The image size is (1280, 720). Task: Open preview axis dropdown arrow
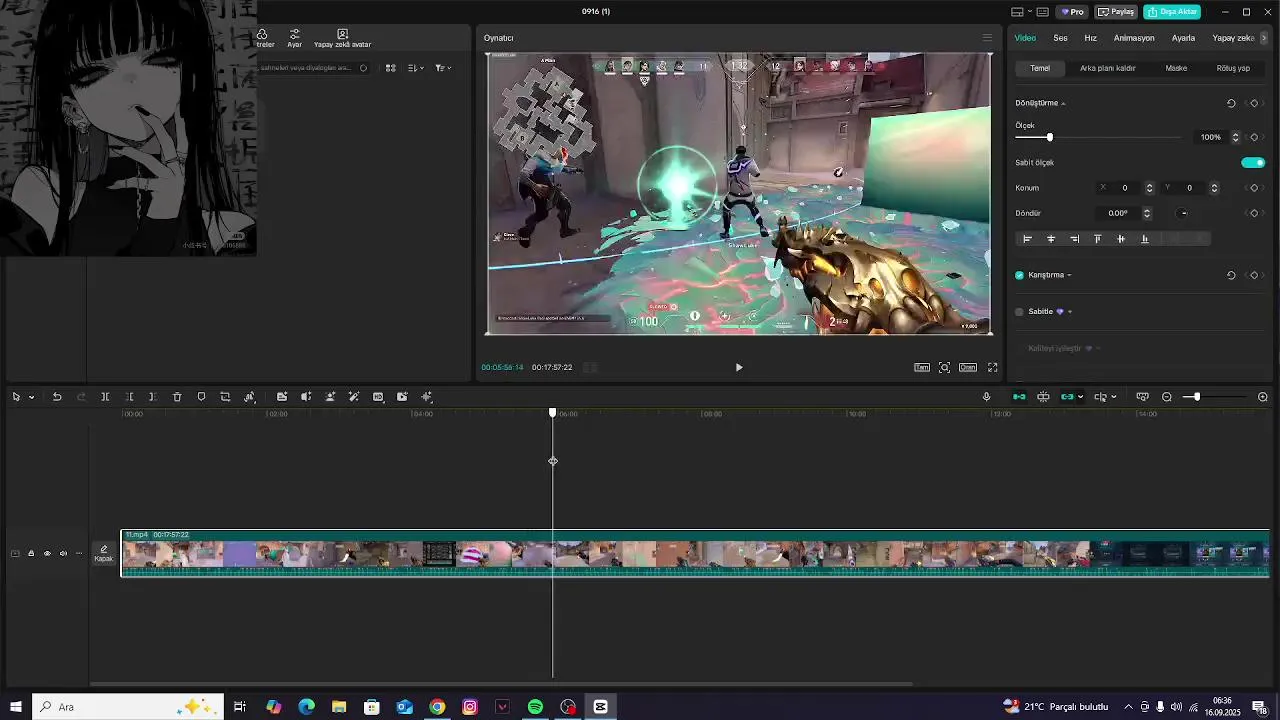[1113, 397]
